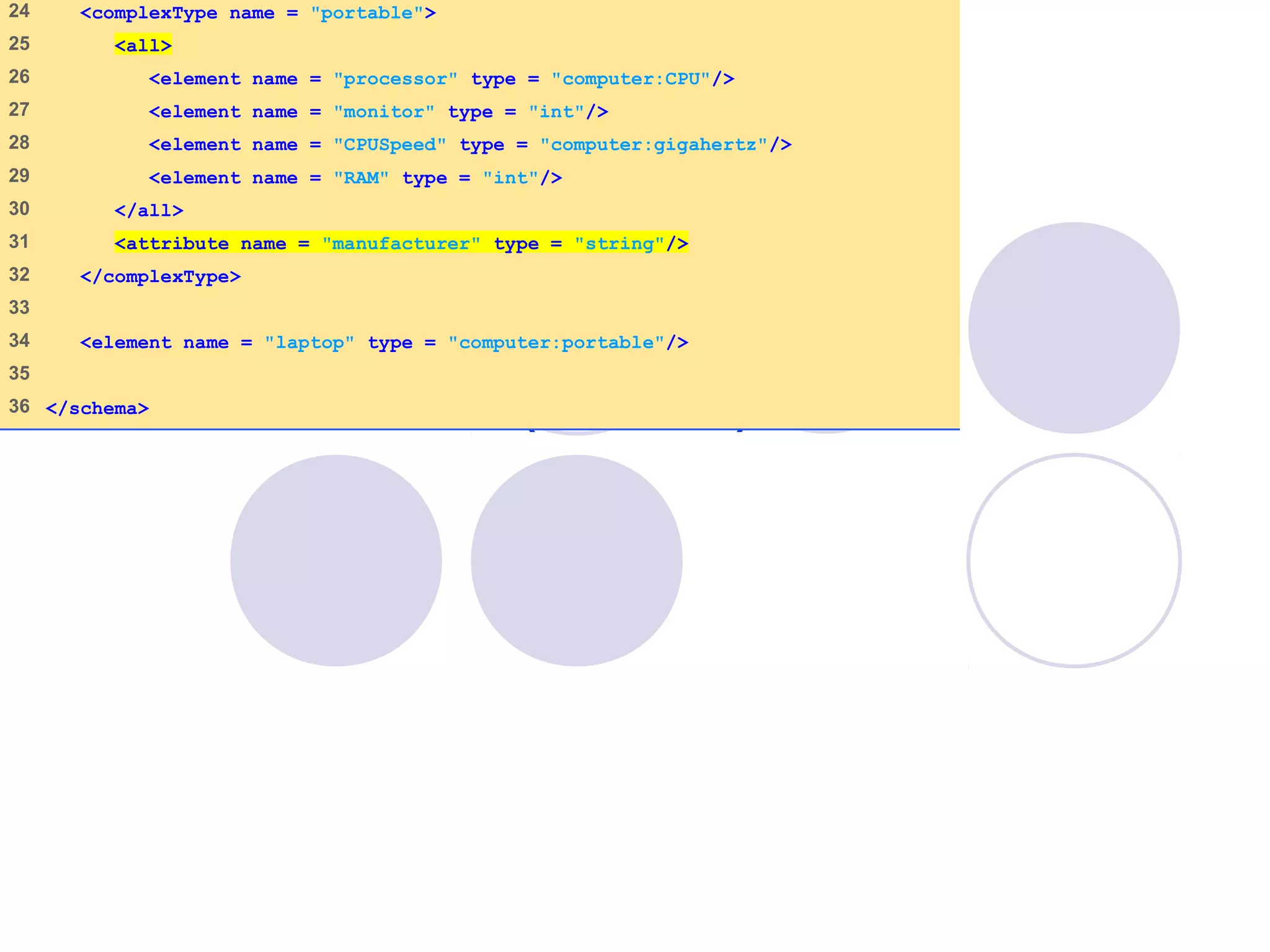1270x952 pixels.
Task: Click the "string" type value
Action: click(x=619, y=244)
